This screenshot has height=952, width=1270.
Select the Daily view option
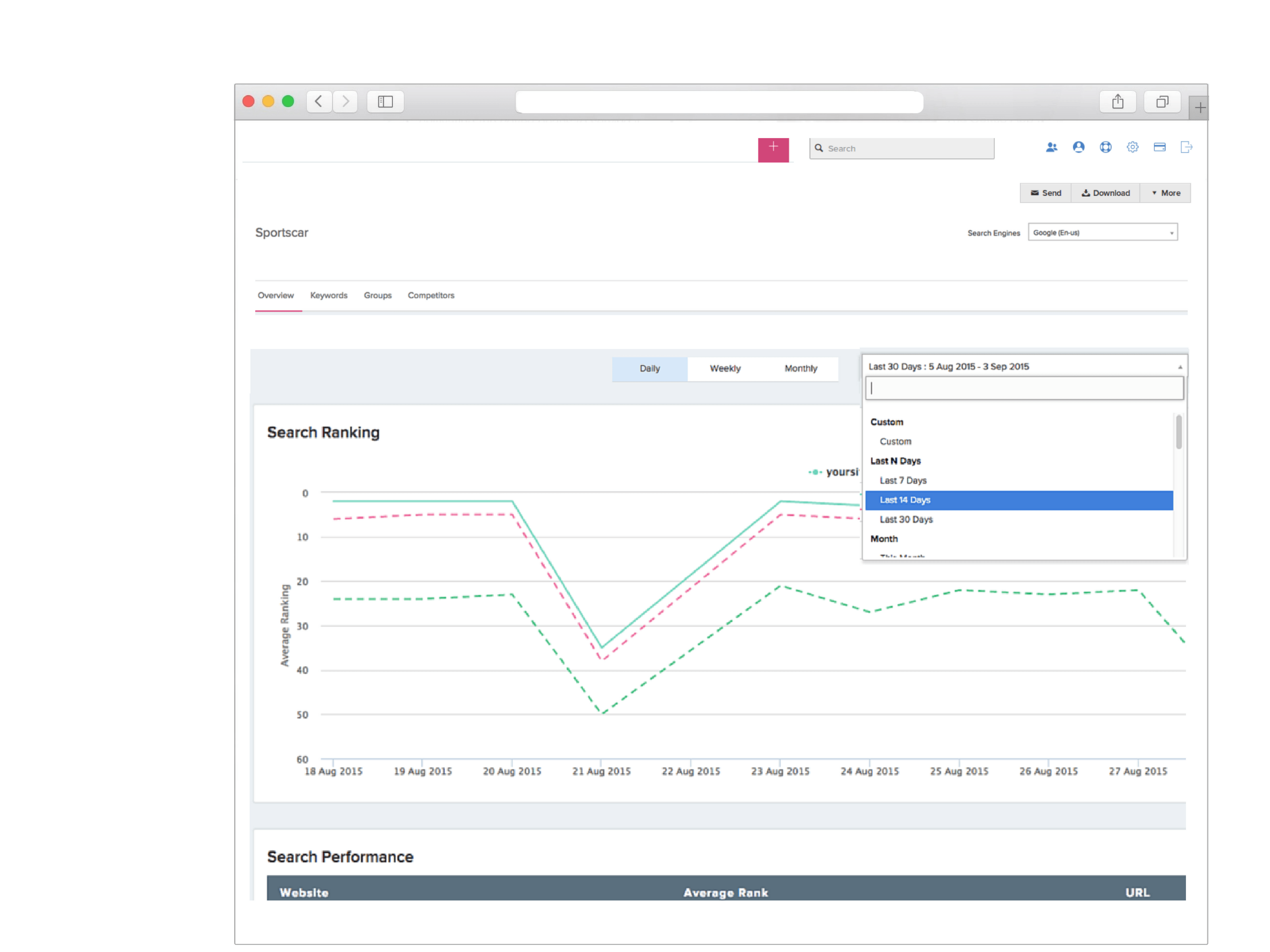point(649,369)
